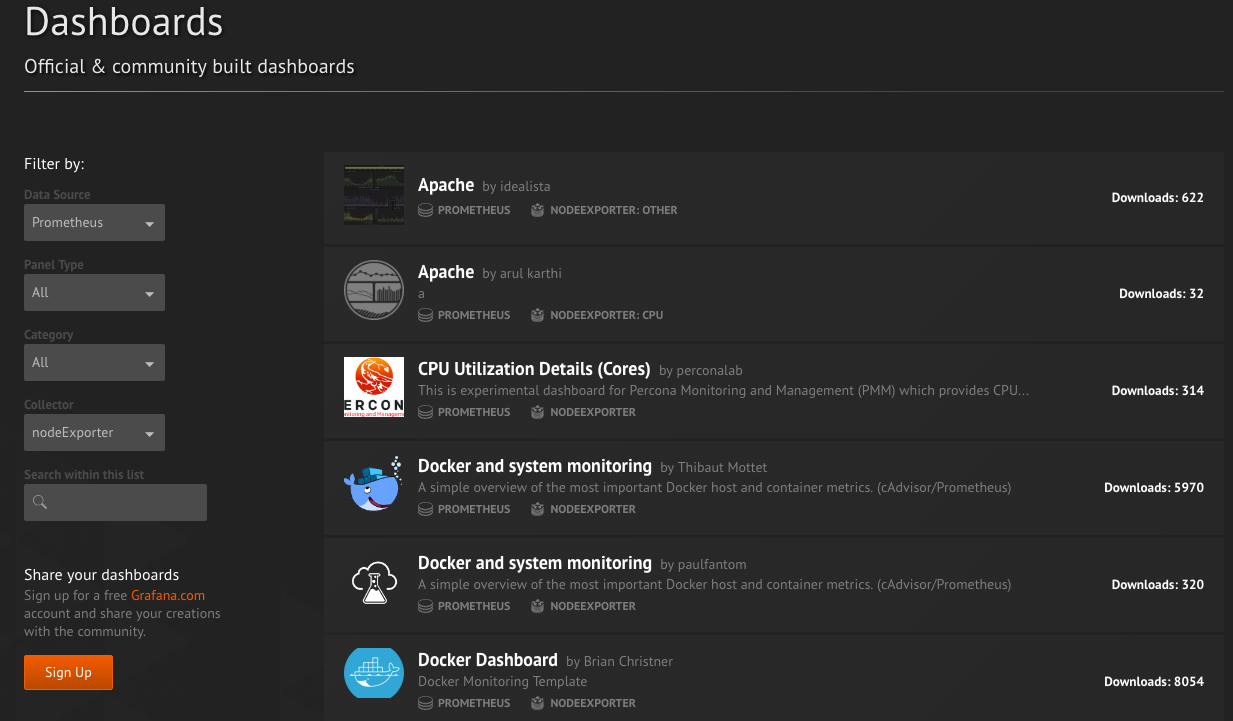Click the NodeExporter: CPU icon under Apache by arul karthi
The height and width of the screenshot is (721, 1233).
[x=537, y=315]
